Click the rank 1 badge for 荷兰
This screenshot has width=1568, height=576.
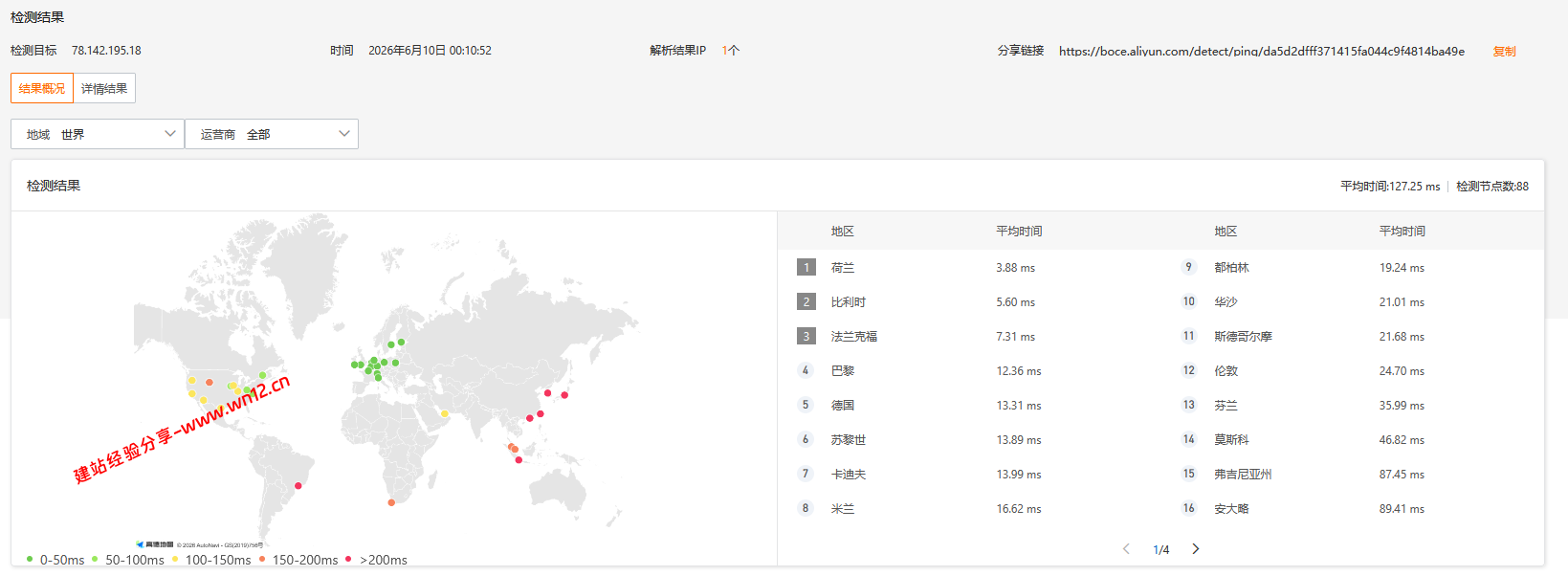point(806,268)
